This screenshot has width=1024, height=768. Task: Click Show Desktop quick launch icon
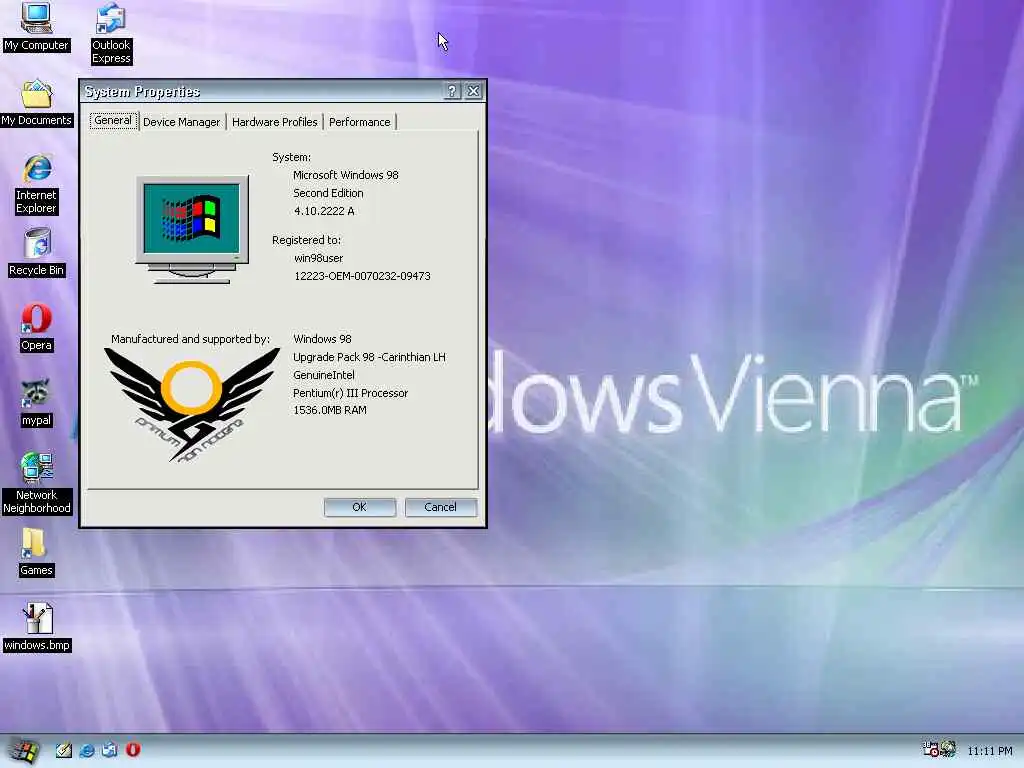63,750
